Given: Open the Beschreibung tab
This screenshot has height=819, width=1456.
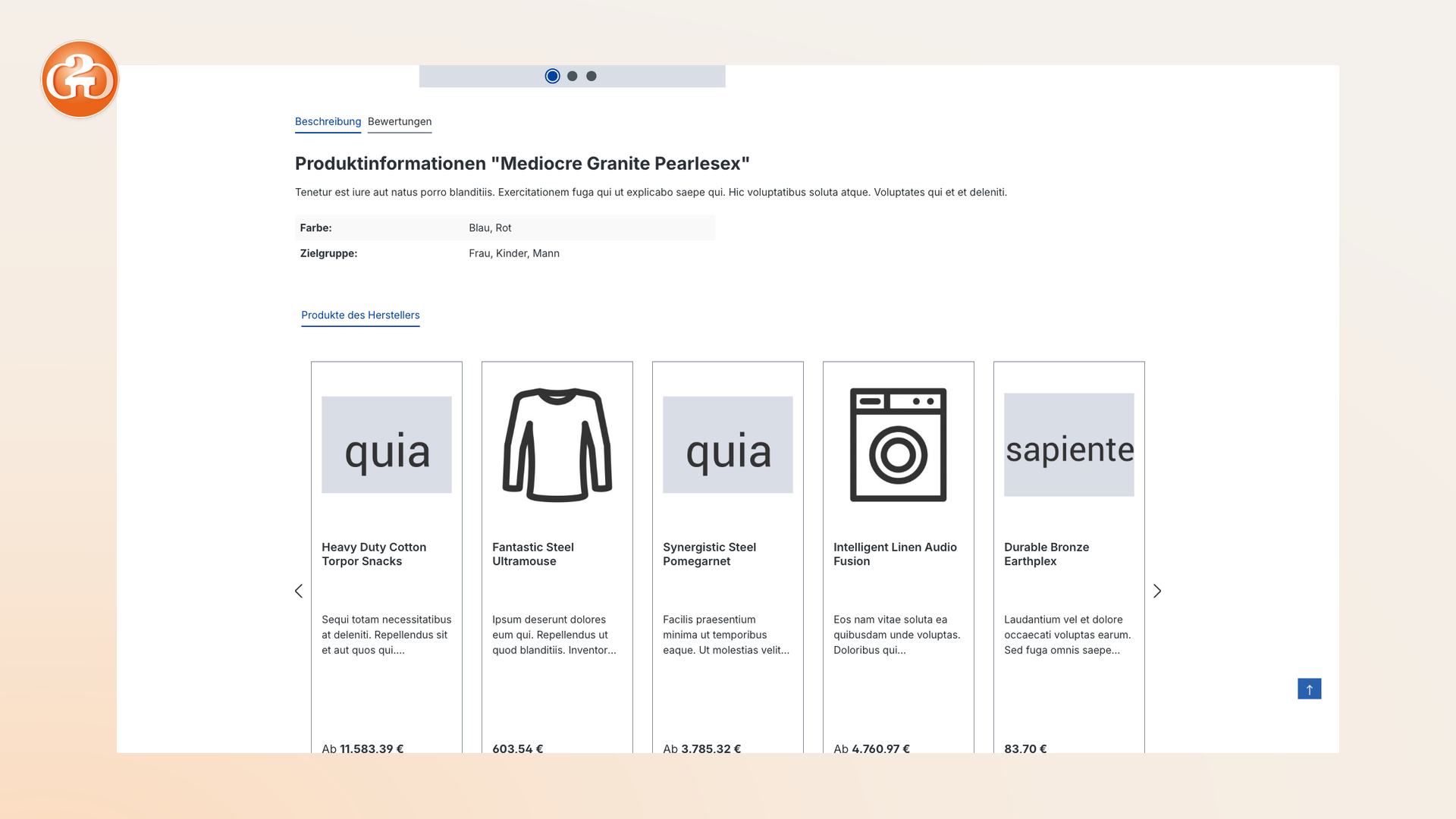Looking at the screenshot, I should (328, 122).
